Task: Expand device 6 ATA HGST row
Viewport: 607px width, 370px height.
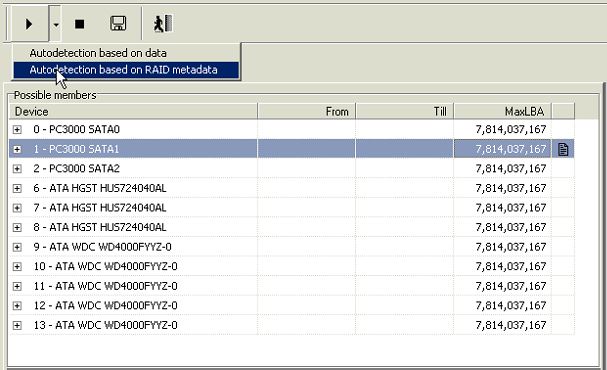Action: click(17, 188)
